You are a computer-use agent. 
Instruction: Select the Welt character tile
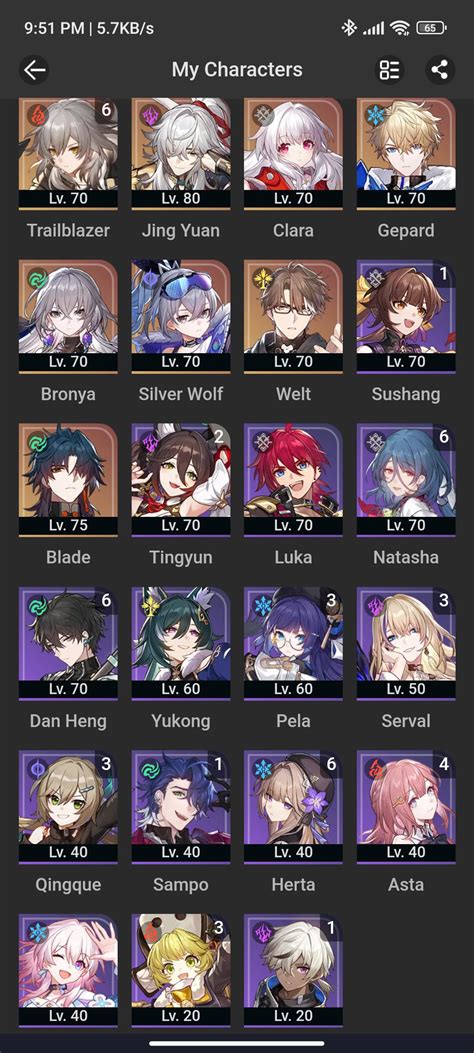click(x=293, y=316)
